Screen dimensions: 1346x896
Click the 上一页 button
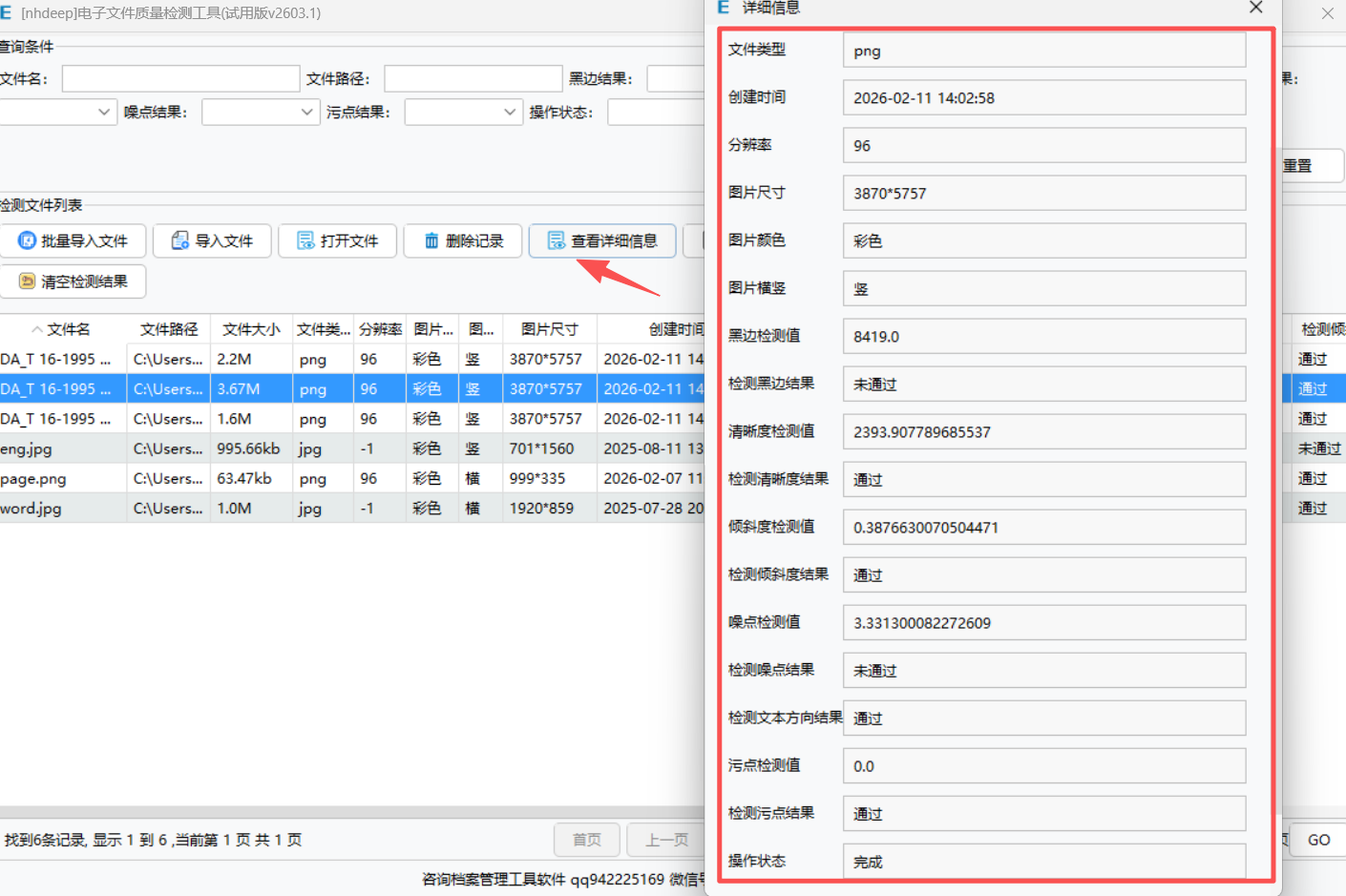click(666, 840)
